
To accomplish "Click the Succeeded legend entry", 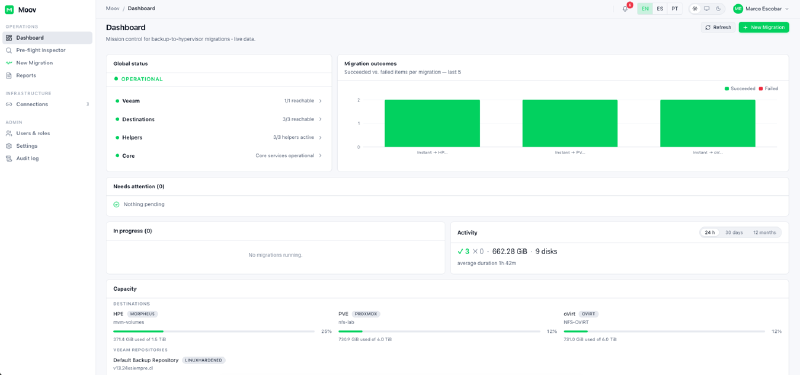I will [739, 89].
